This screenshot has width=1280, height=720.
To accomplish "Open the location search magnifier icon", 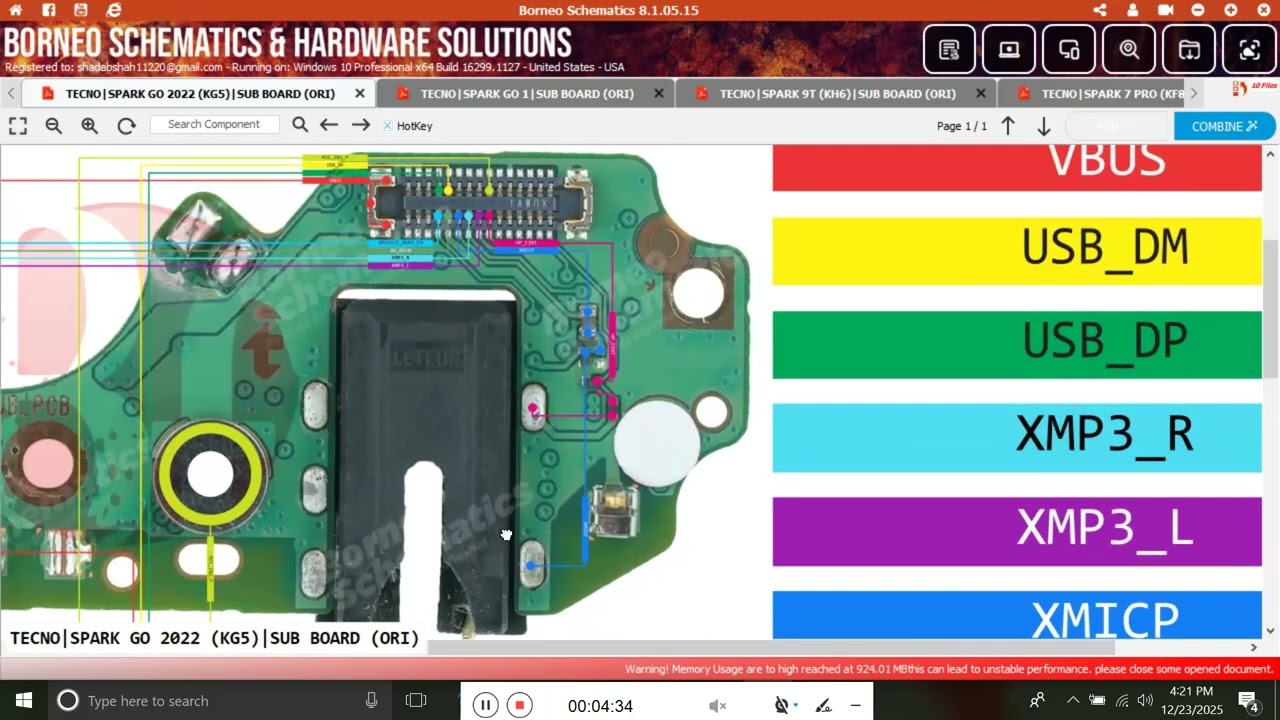I will coord(1129,49).
